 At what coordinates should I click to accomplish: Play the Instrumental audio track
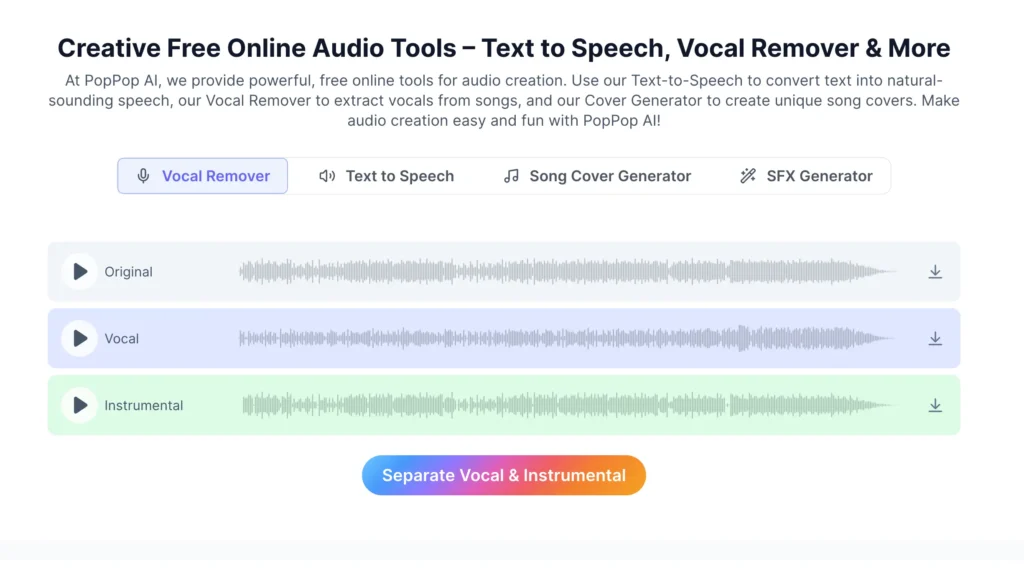[80, 405]
